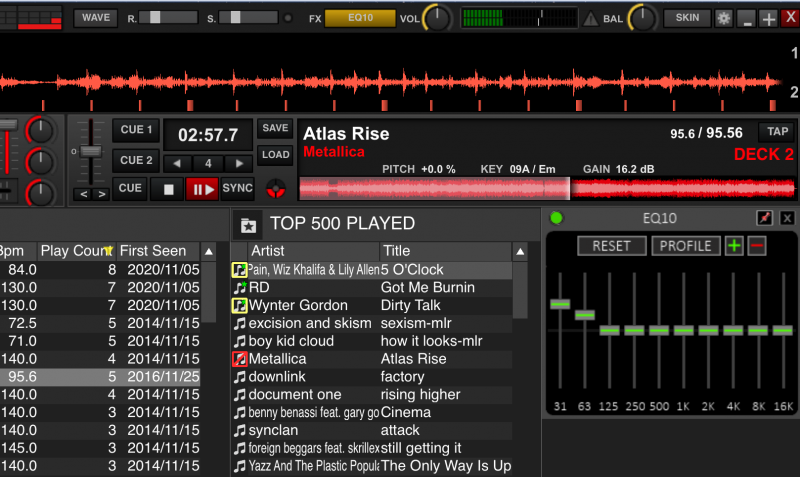The height and width of the screenshot is (477, 800).
Task: Decrease loop length with left arrow
Action: (x=177, y=164)
